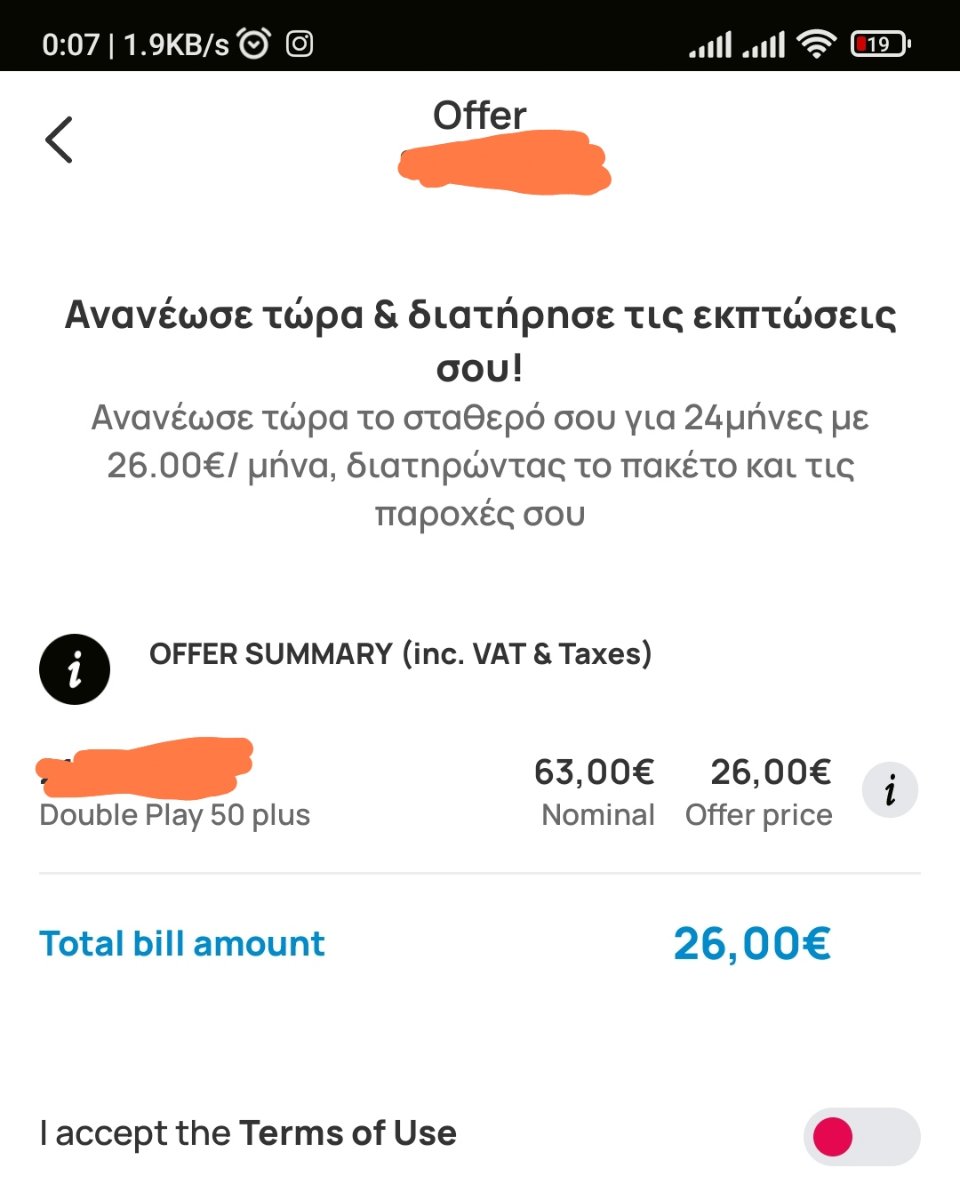The width and height of the screenshot is (960, 1200).
Task: Tap the battery indicator icon
Action: pos(881,44)
